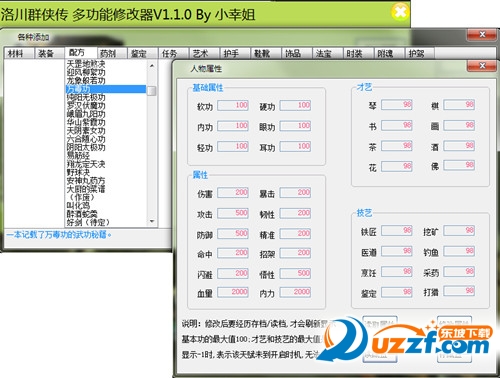The image size is (500, 378).
Task: Click the 钓鱼 skill field
Action: pyautogui.click(x=459, y=251)
